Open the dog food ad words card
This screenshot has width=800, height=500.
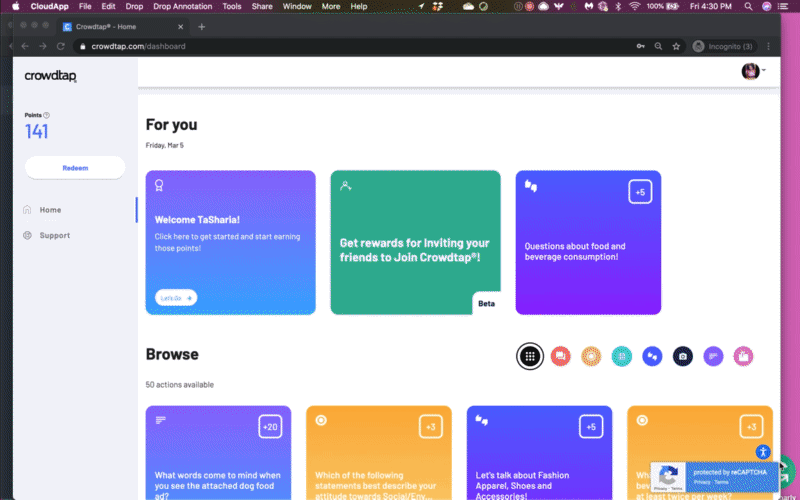(x=218, y=453)
